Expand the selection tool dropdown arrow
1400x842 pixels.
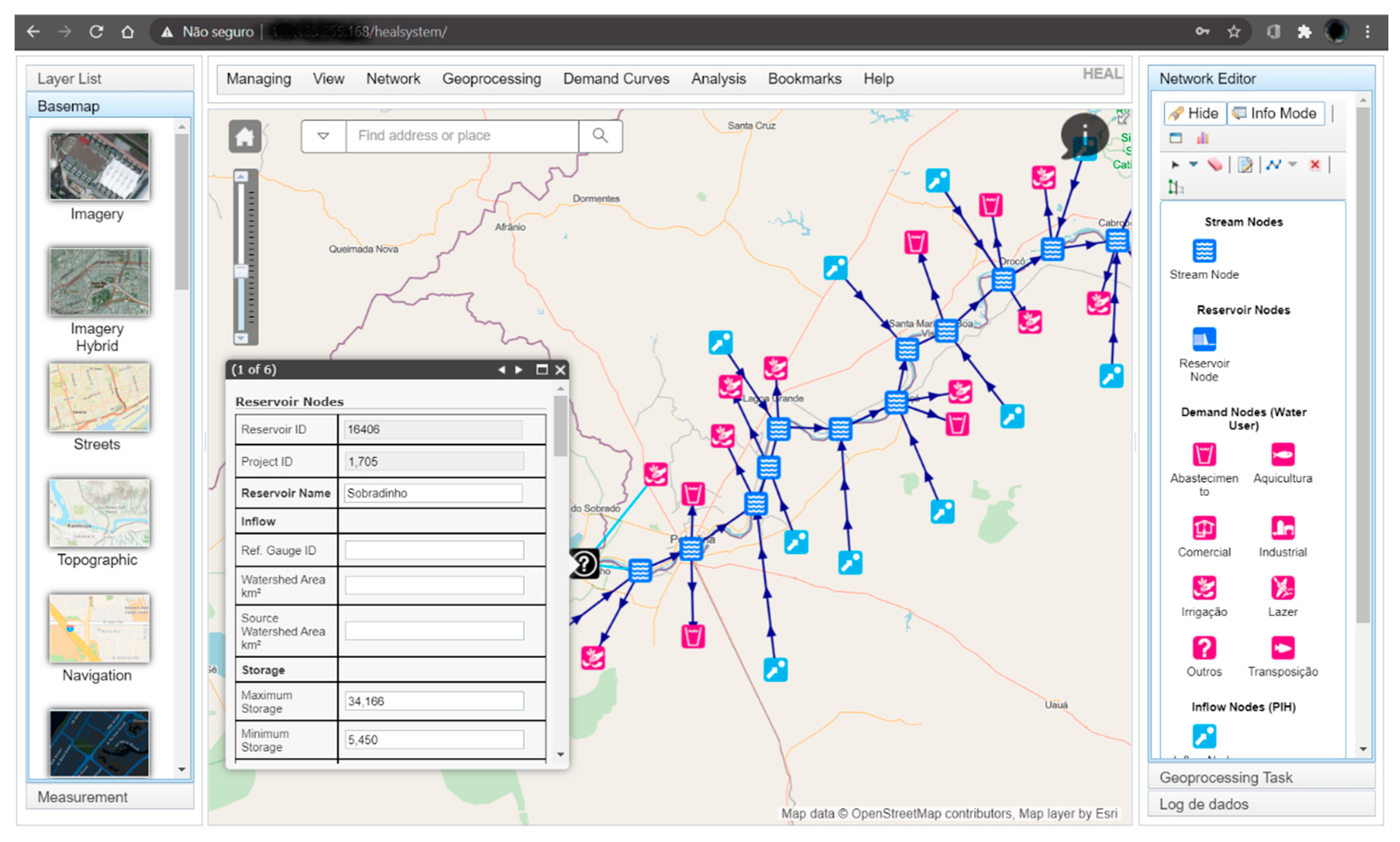click(x=1193, y=164)
